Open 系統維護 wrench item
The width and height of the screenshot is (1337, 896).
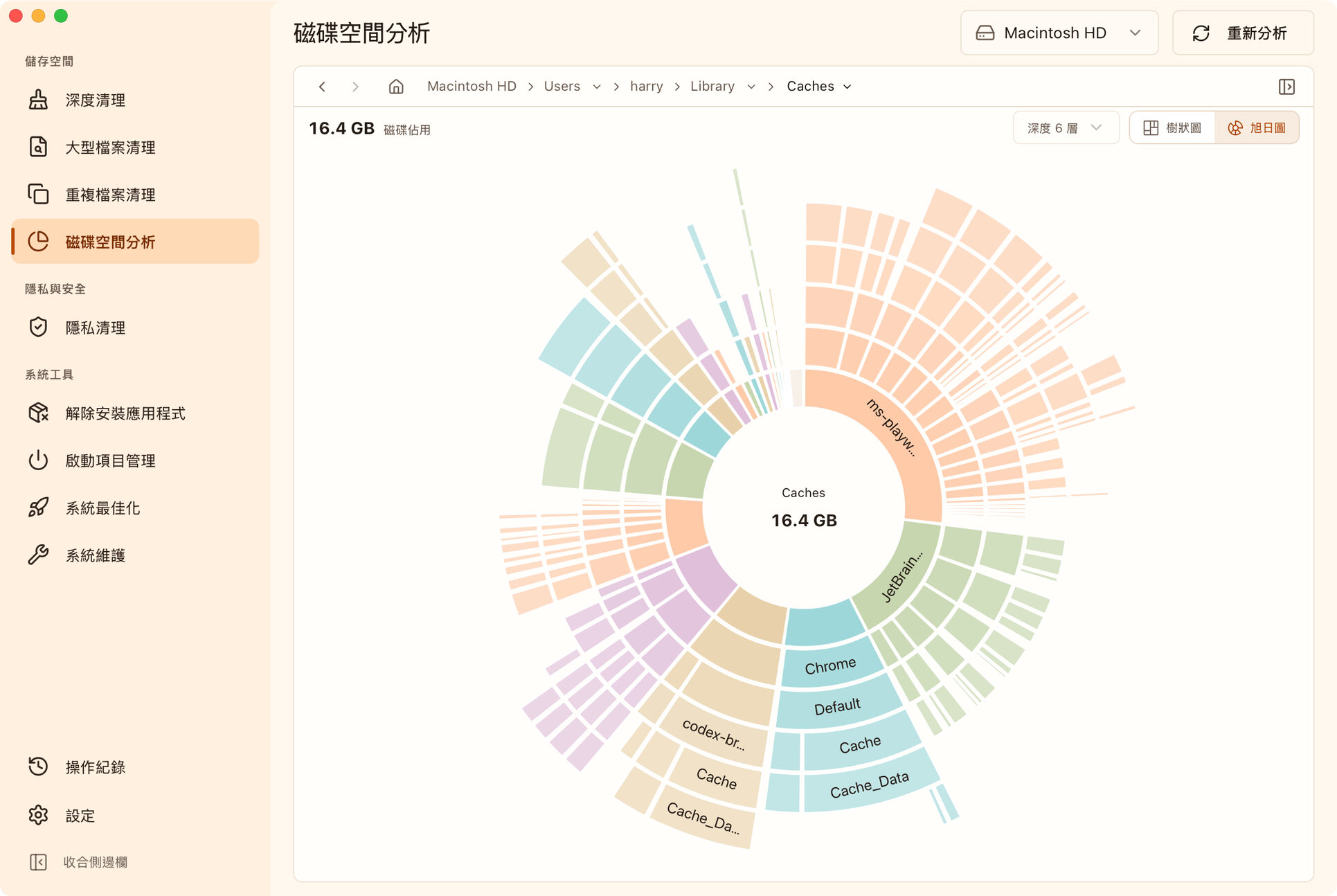[x=135, y=555]
